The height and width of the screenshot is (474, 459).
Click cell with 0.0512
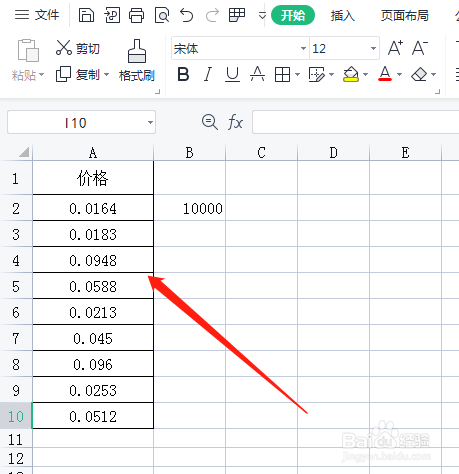tap(93, 416)
